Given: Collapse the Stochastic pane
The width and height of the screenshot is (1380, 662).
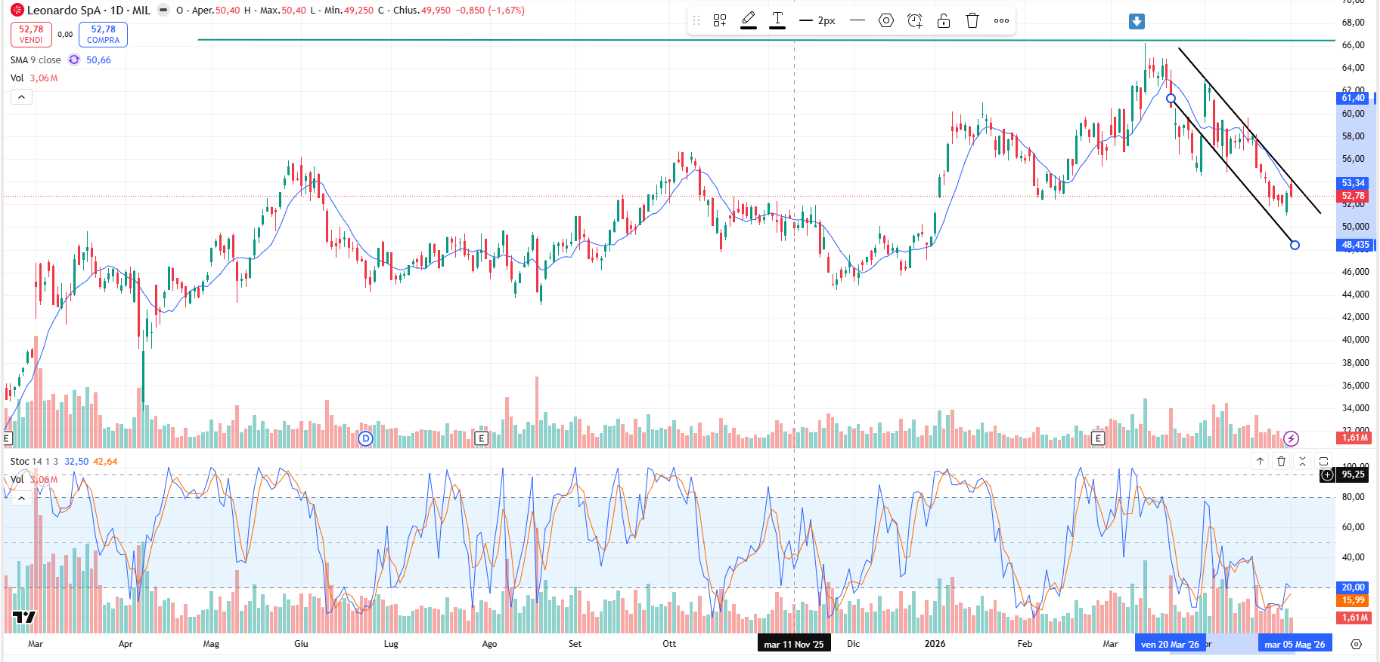Looking at the screenshot, I should 1302,461.
